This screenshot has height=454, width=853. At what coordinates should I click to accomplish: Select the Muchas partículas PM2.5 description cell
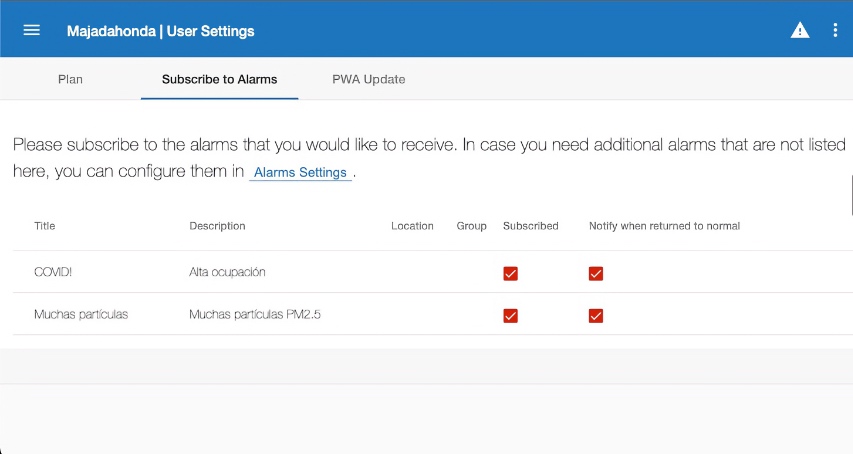pos(255,314)
